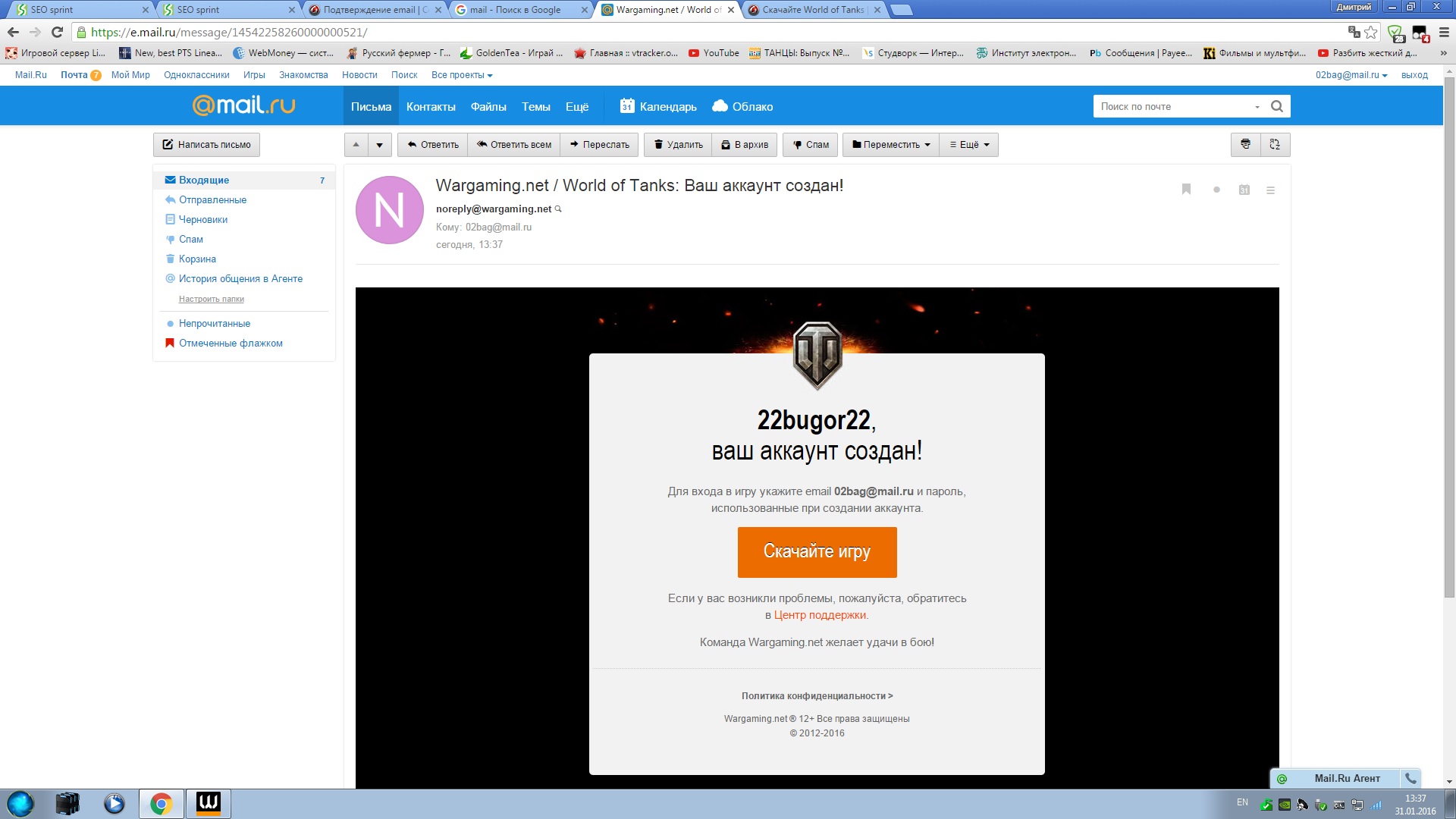Image resolution: width=1456 pixels, height=819 pixels.
Task: Click Написать письмо button
Action: coord(206,144)
